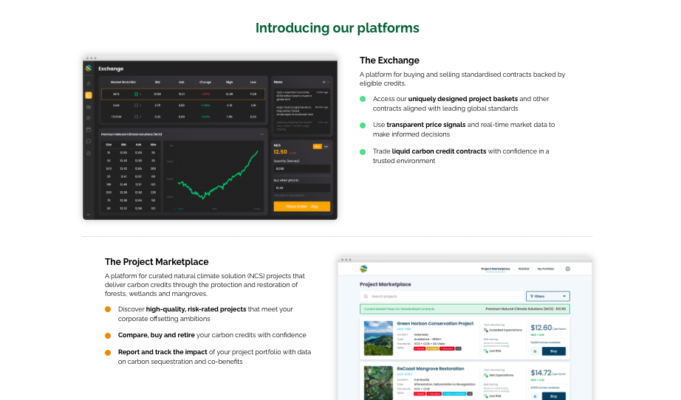Click the collapse arrow at bottom of Exchange sidebar
681x400 pixels.
89,215
